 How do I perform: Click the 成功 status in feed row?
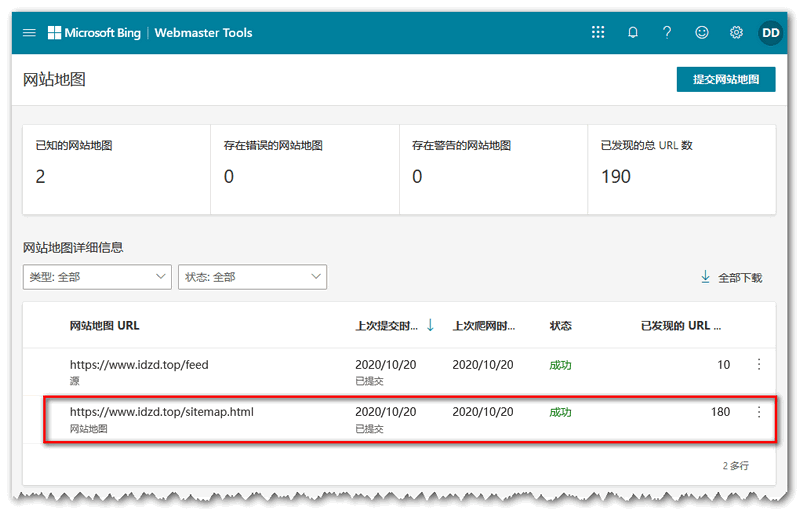pyautogui.click(x=560, y=365)
